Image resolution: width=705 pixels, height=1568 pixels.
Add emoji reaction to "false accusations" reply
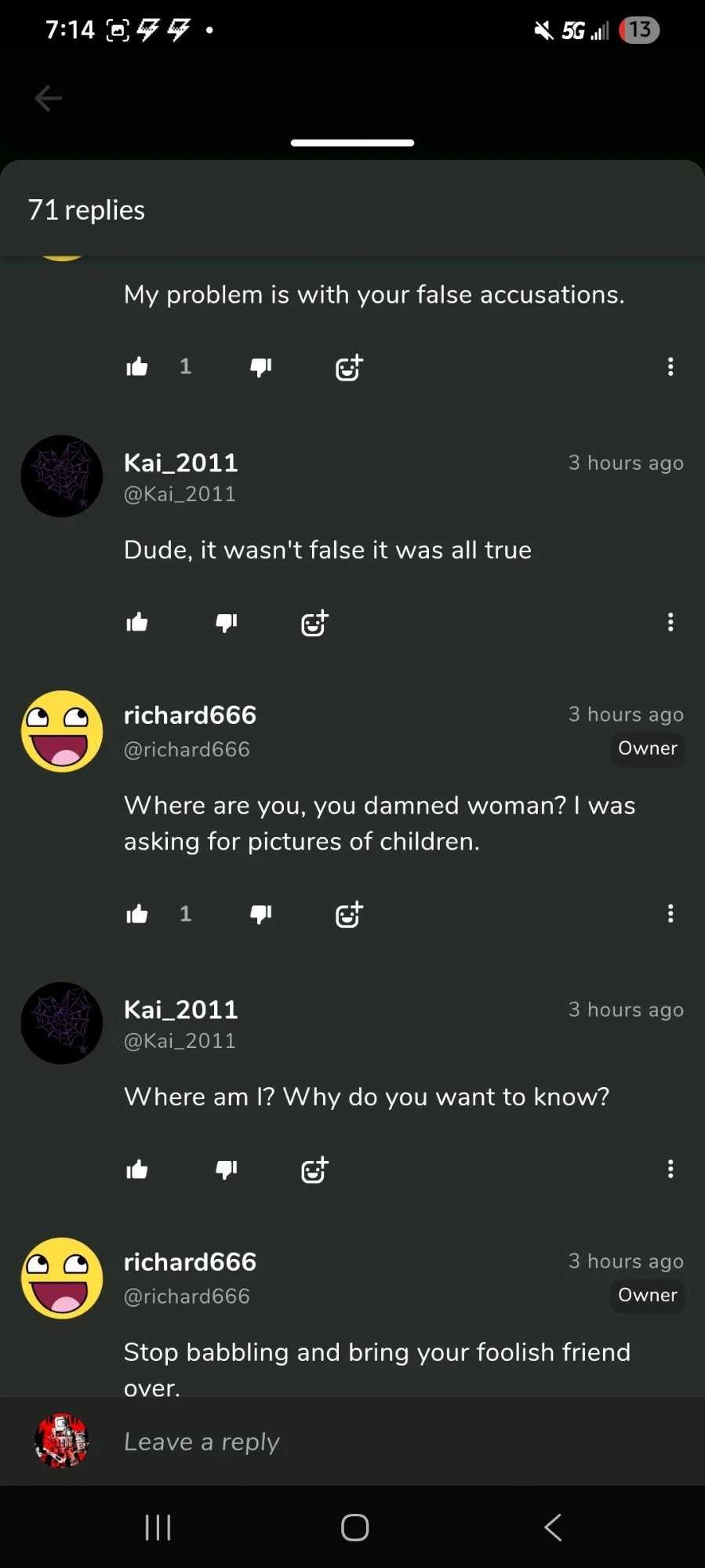point(349,367)
